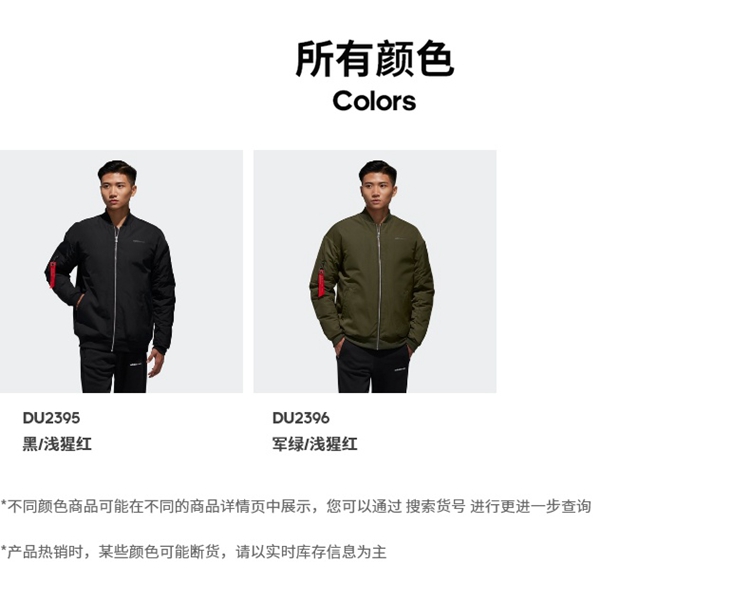750x601 pixels.
Task: Click the silver zipper on green jacket
Action: pyautogui.click(x=378, y=286)
